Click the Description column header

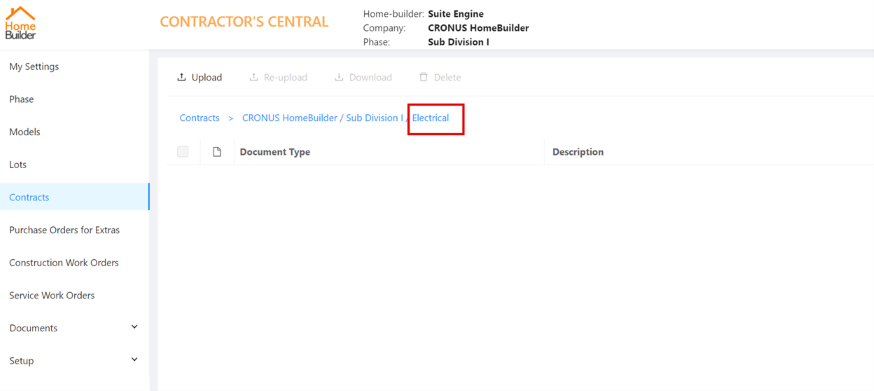coord(578,152)
